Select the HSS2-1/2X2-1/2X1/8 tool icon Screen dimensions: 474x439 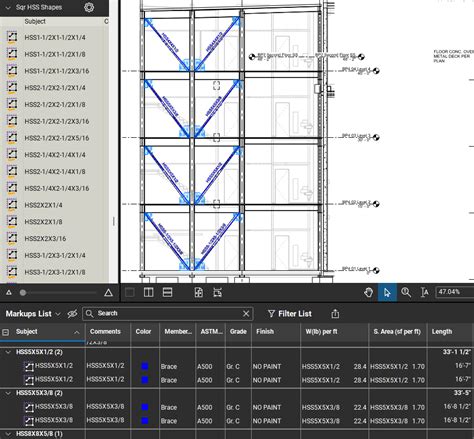click(12, 104)
